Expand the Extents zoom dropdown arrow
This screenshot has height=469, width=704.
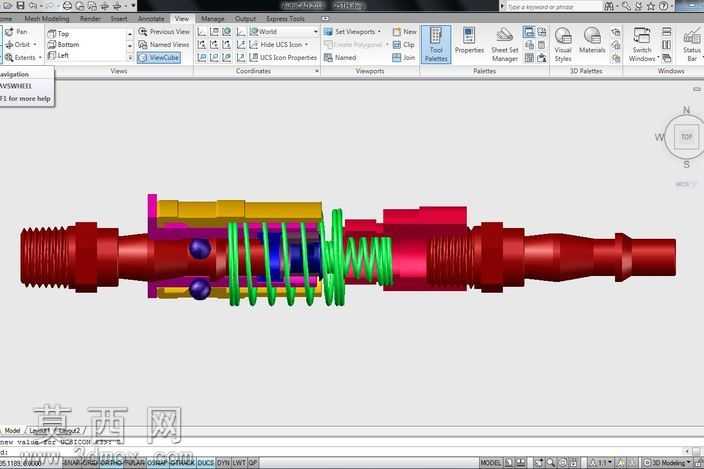[x=40, y=57]
